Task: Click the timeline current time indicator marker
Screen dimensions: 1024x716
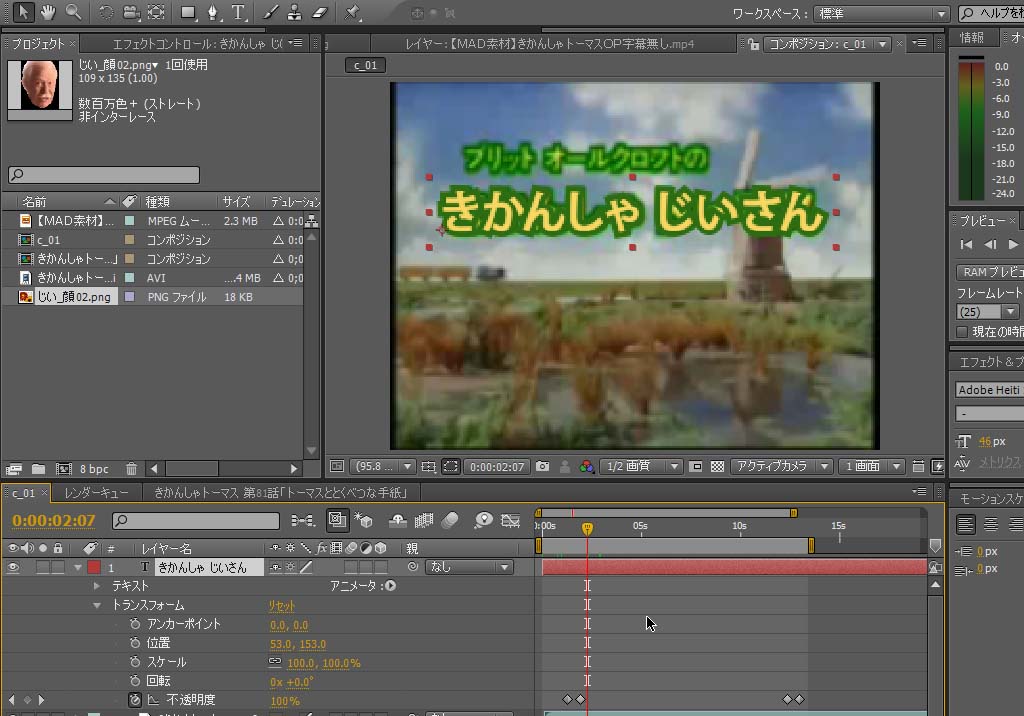Action: (x=587, y=528)
